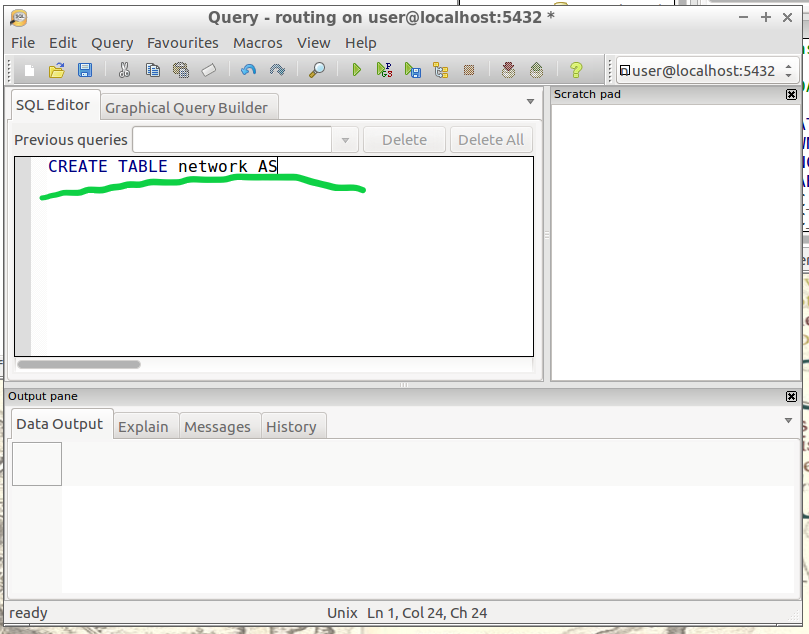Click the Clear edit window eraser icon
809x634 pixels.
pyautogui.click(x=209, y=70)
